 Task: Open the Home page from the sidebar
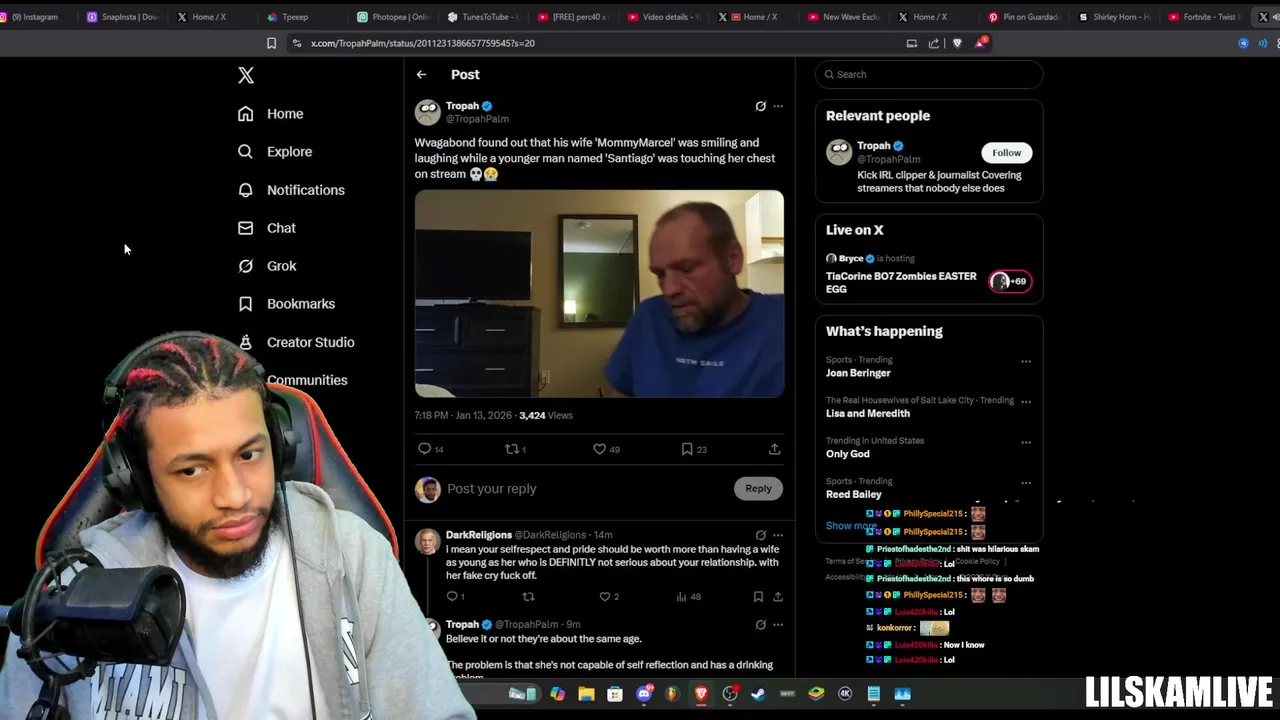click(270, 114)
